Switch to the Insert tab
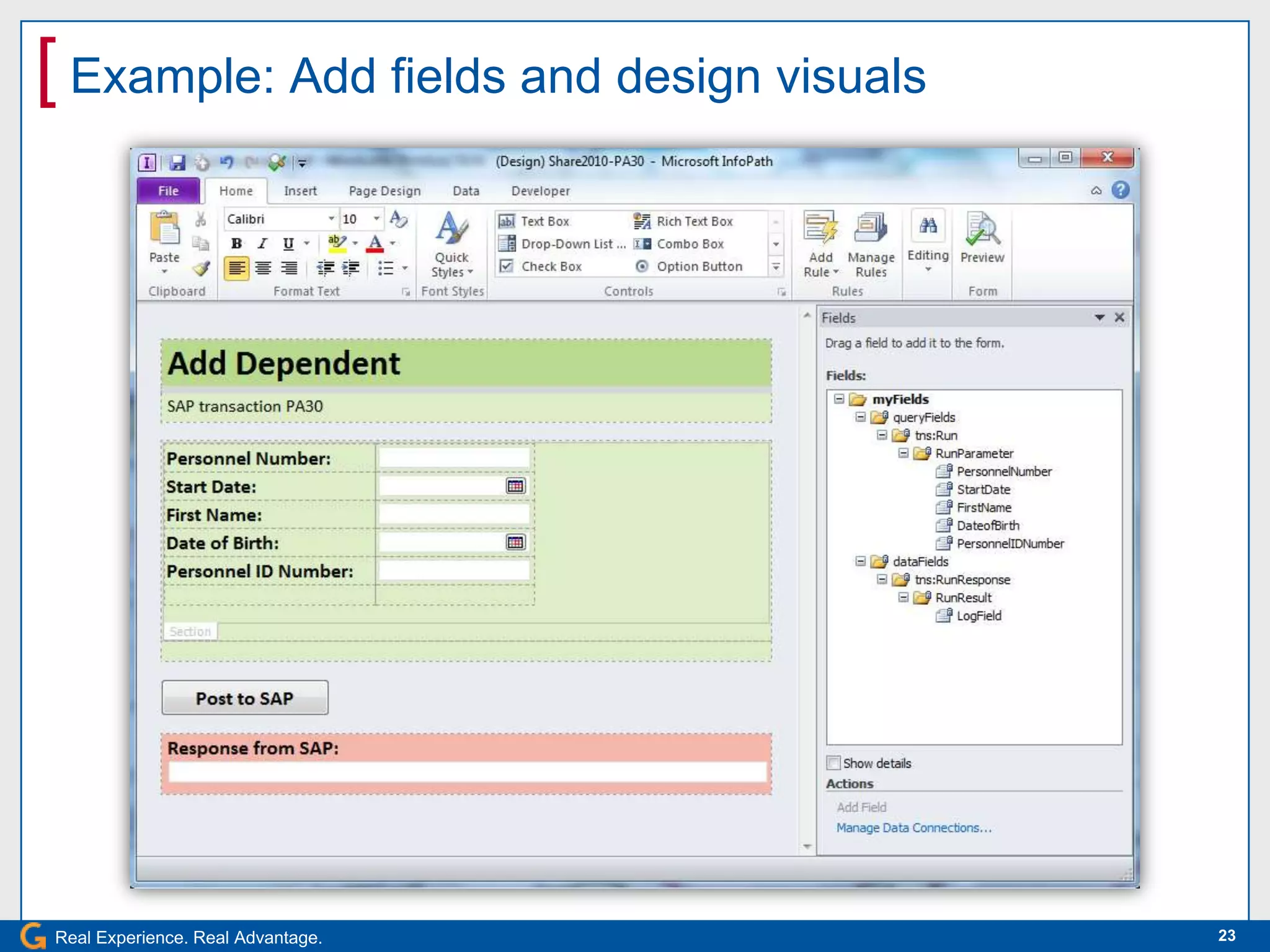Viewport: 1270px width, 952px height. [x=300, y=191]
